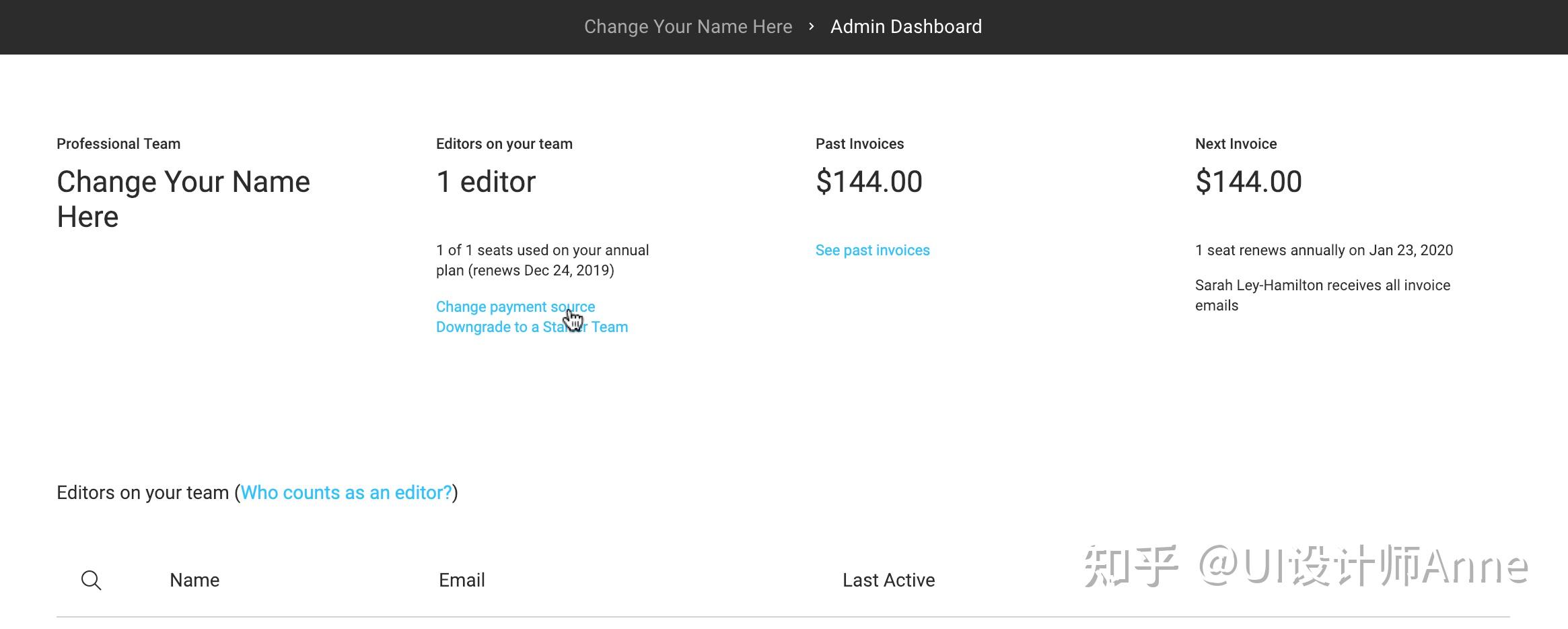Sort by the Last Active column header
The width and height of the screenshot is (1568, 629).
point(888,580)
